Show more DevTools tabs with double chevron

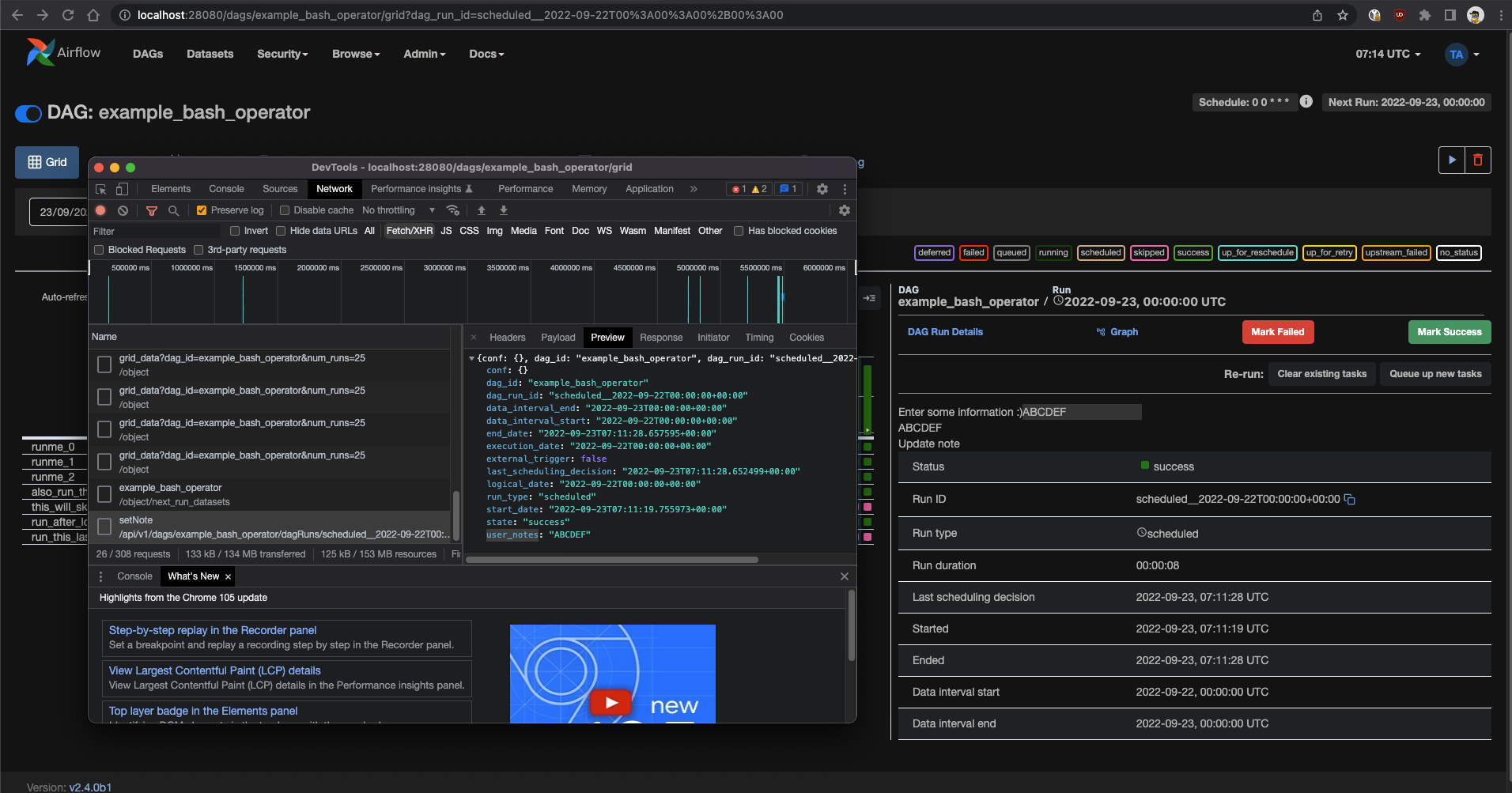point(694,189)
